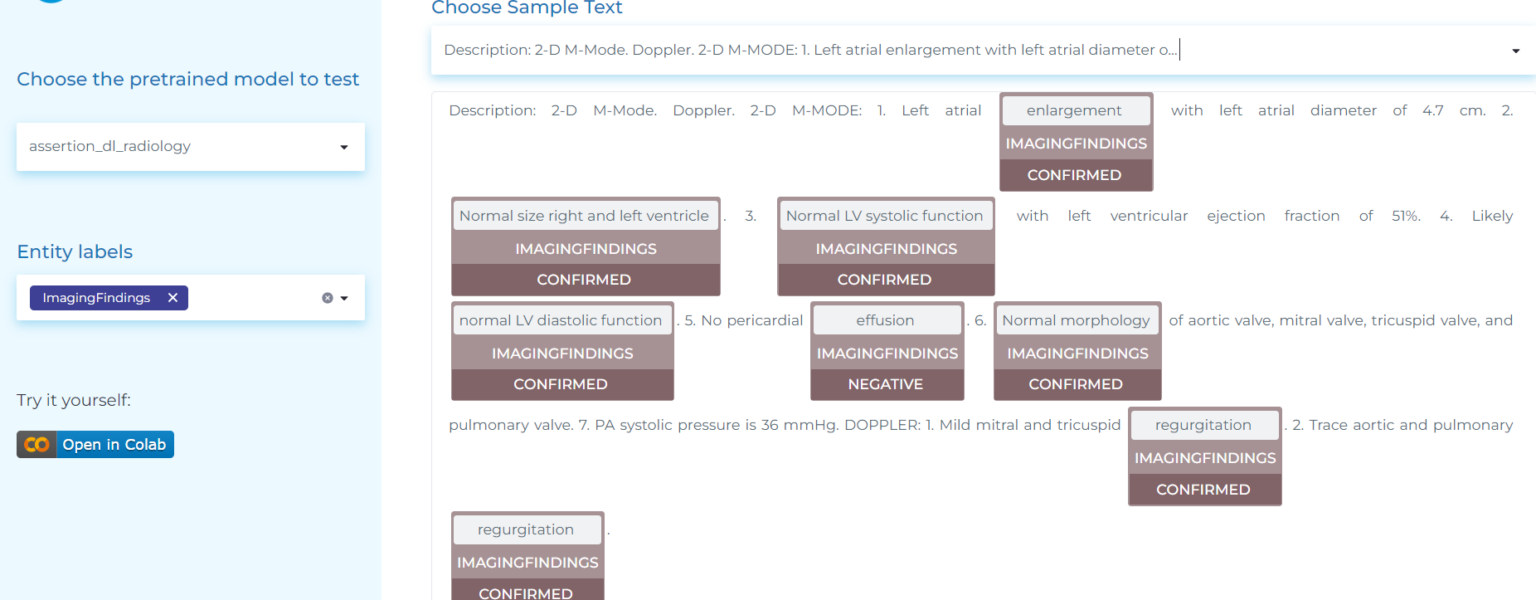The height and width of the screenshot is (600, 1536).
Task: Select 'Normal LV systolic function' entity
Action: (884, 216)
